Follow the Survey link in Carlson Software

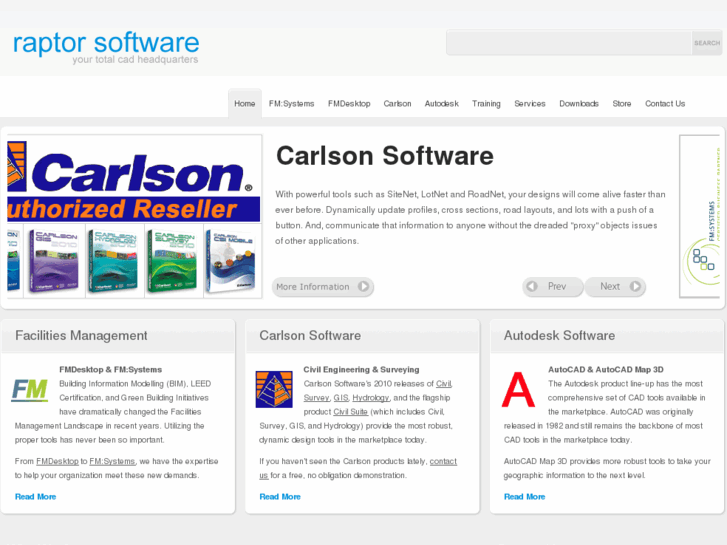[x=316, y=398]
